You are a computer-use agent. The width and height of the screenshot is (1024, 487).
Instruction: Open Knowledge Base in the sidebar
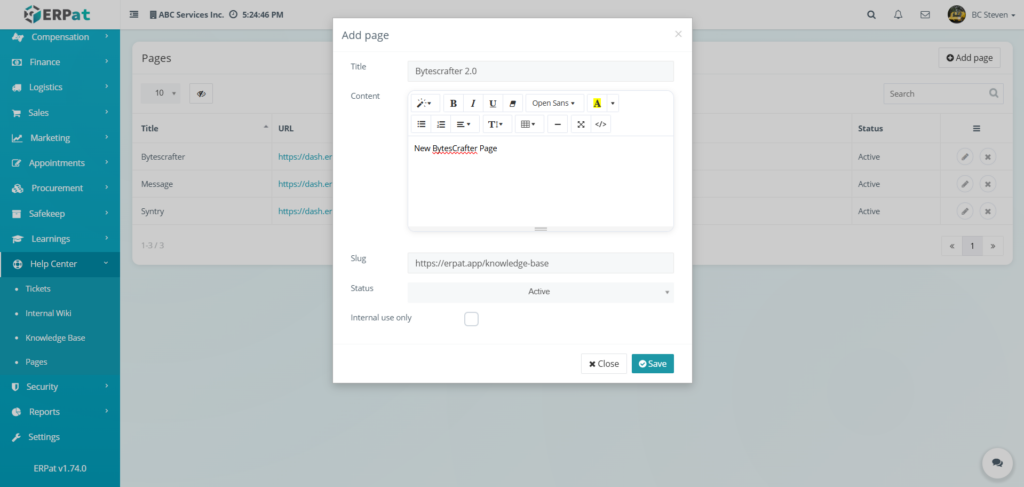55,338
